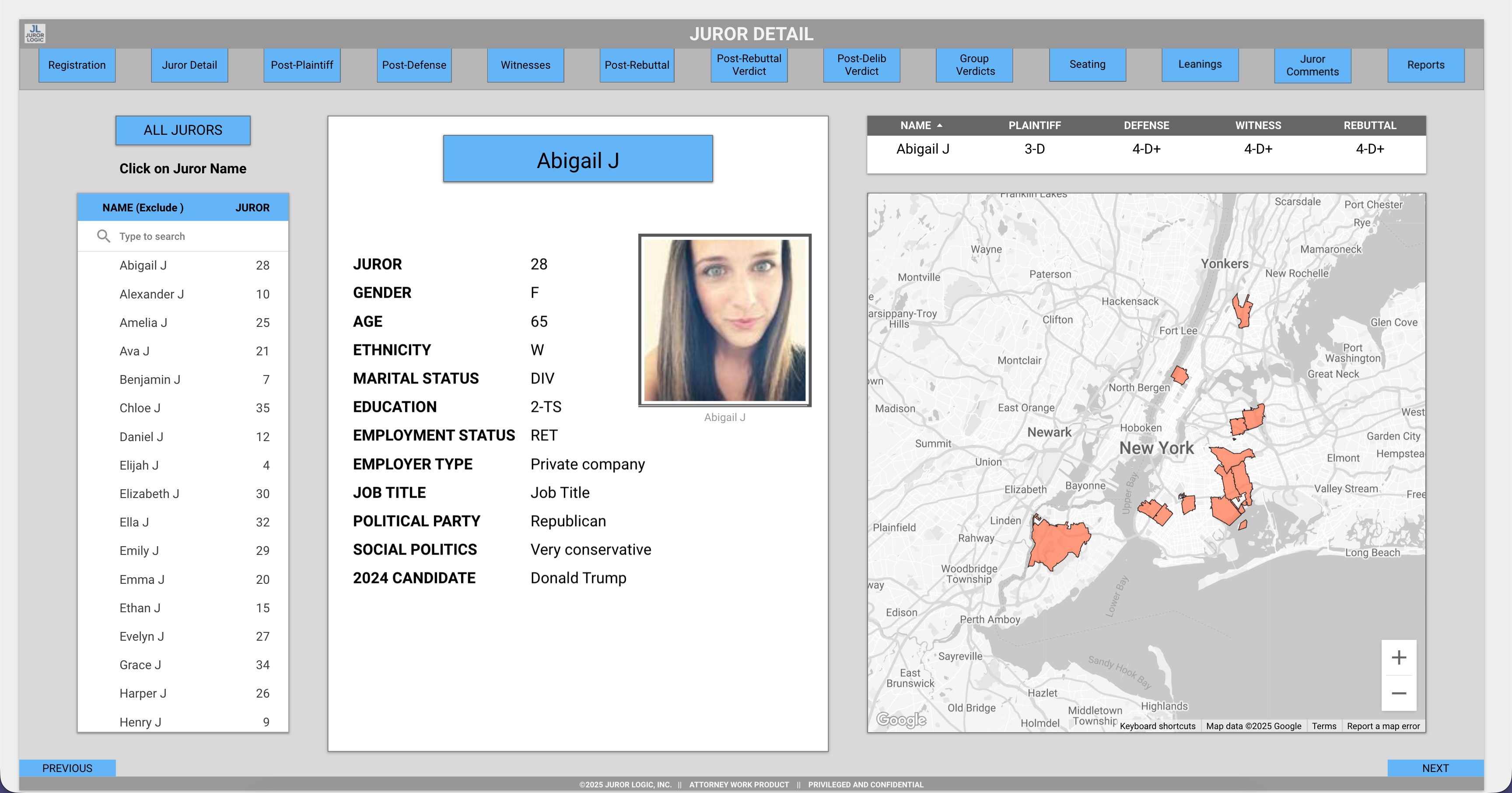Select Chloe J from the juror list
The height and width of the screenshot is (793, 1512).
[140, 407]
